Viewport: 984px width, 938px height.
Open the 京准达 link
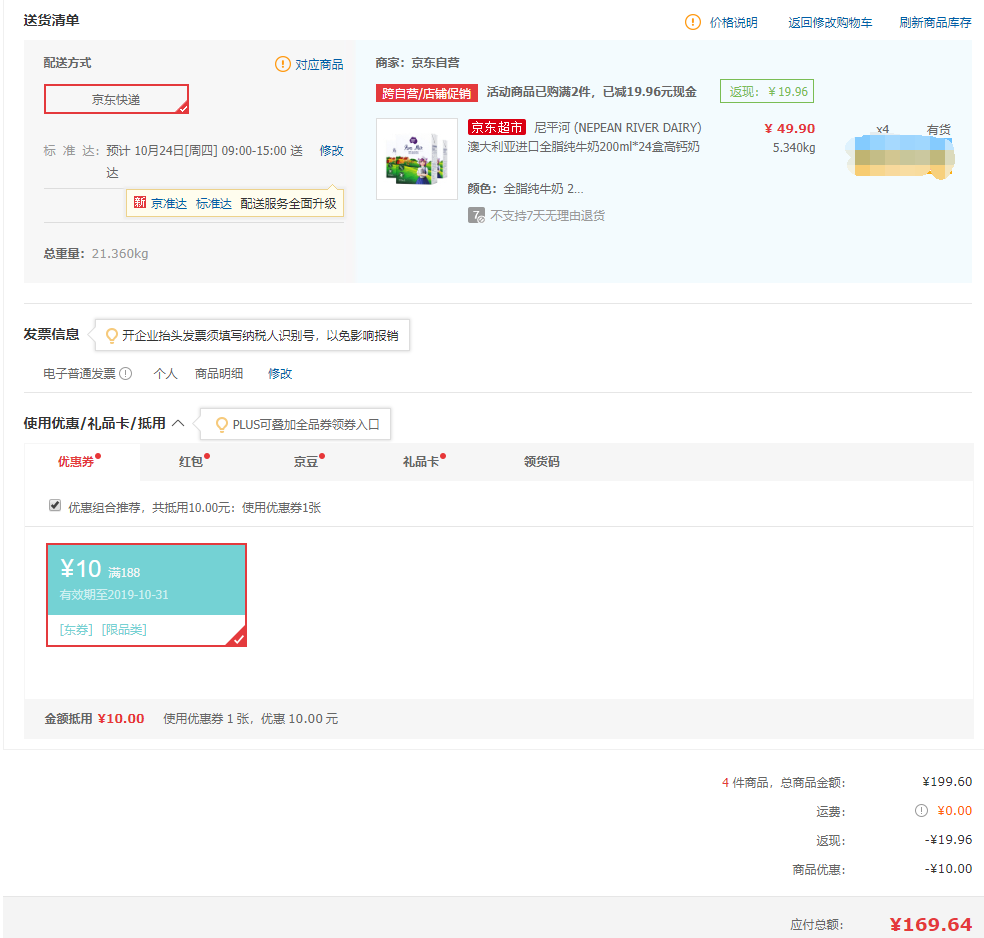pos(169,204)
